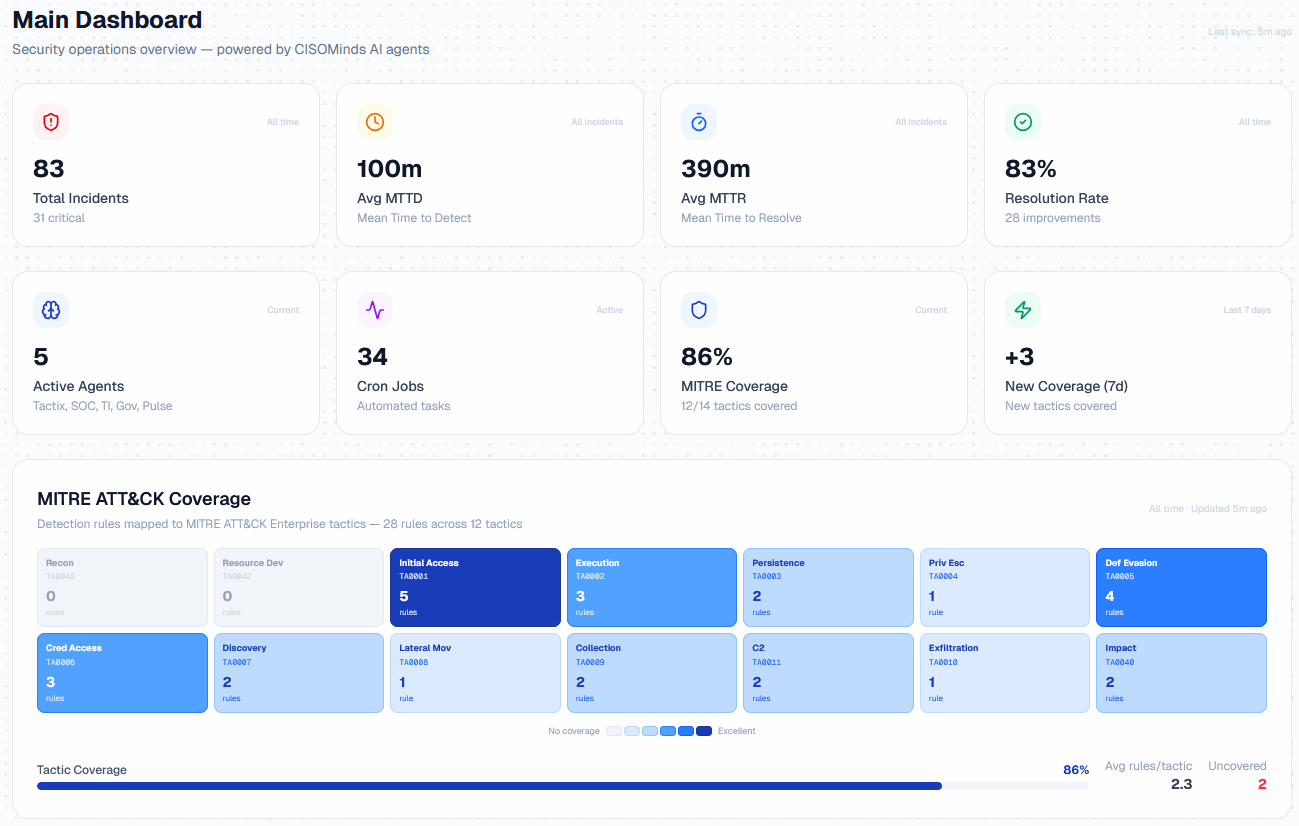
Task: Click the Discovery TA0007 card
Action: click(x=298, y=672)
